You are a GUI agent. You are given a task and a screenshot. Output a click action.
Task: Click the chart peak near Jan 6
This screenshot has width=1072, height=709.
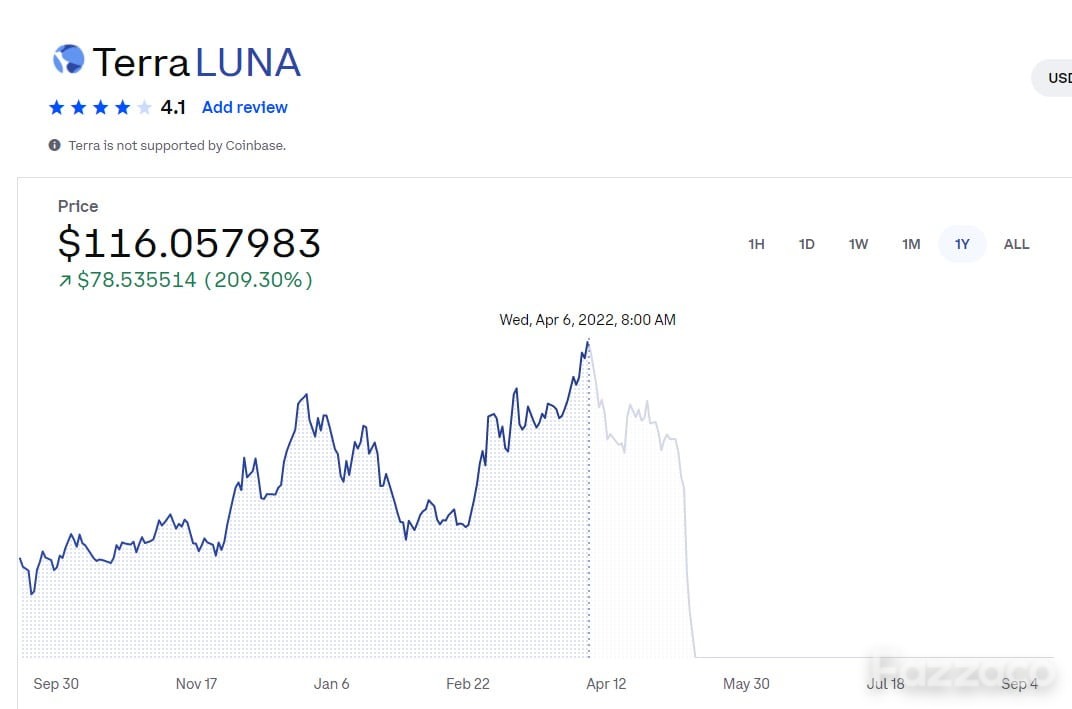306,395
